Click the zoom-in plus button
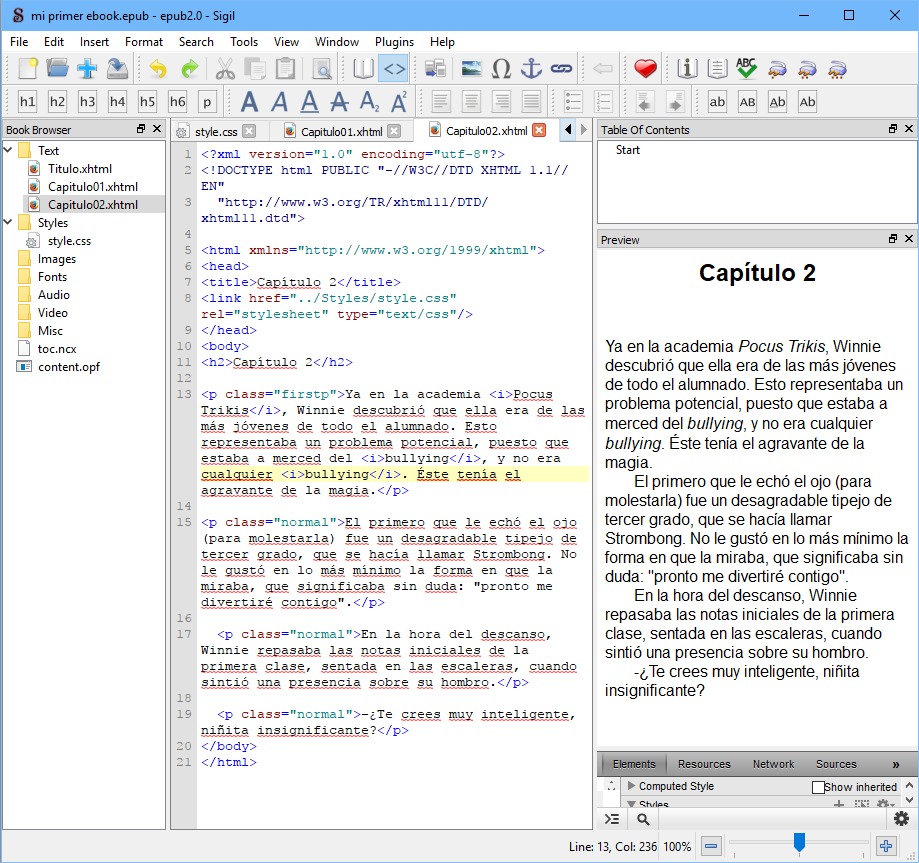Viewport: 919px width, 863px height. [x=886, y=846]
